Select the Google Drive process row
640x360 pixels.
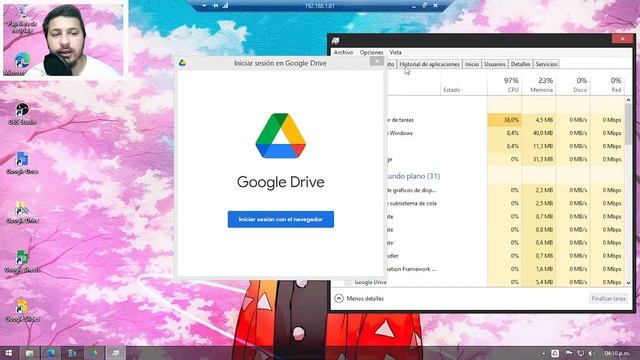pyautogui.click(x=478, y=282)
